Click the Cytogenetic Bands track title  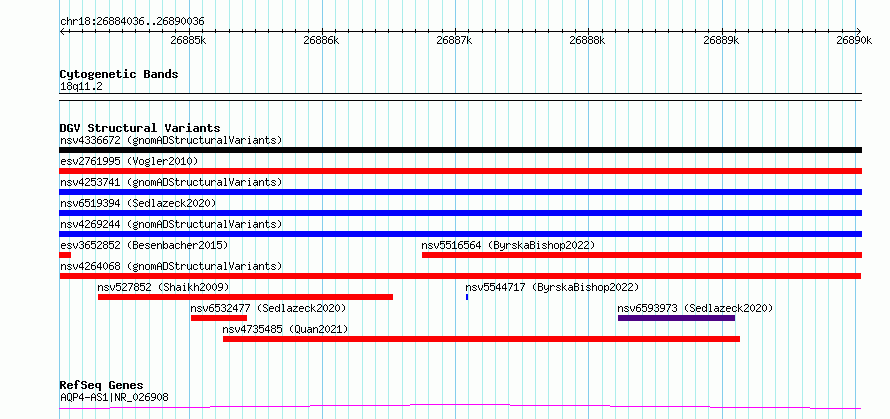pos(119,74)
